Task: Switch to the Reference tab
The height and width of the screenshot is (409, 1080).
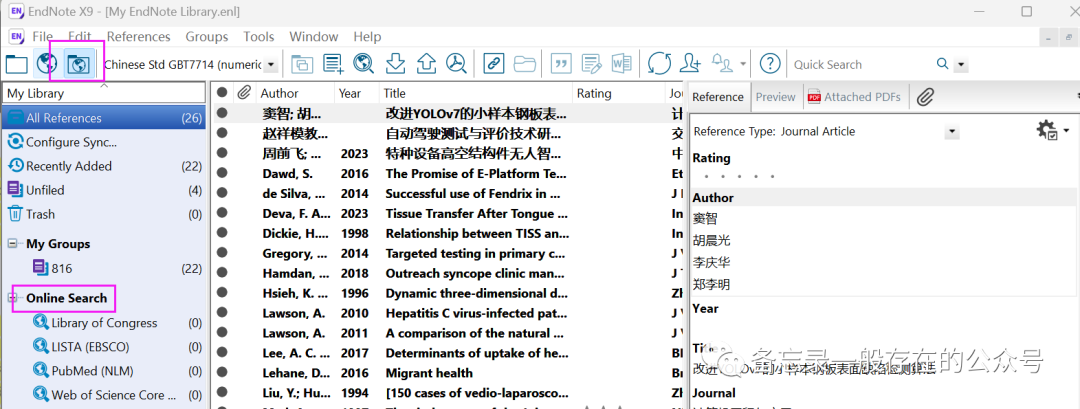Action: 718,97
